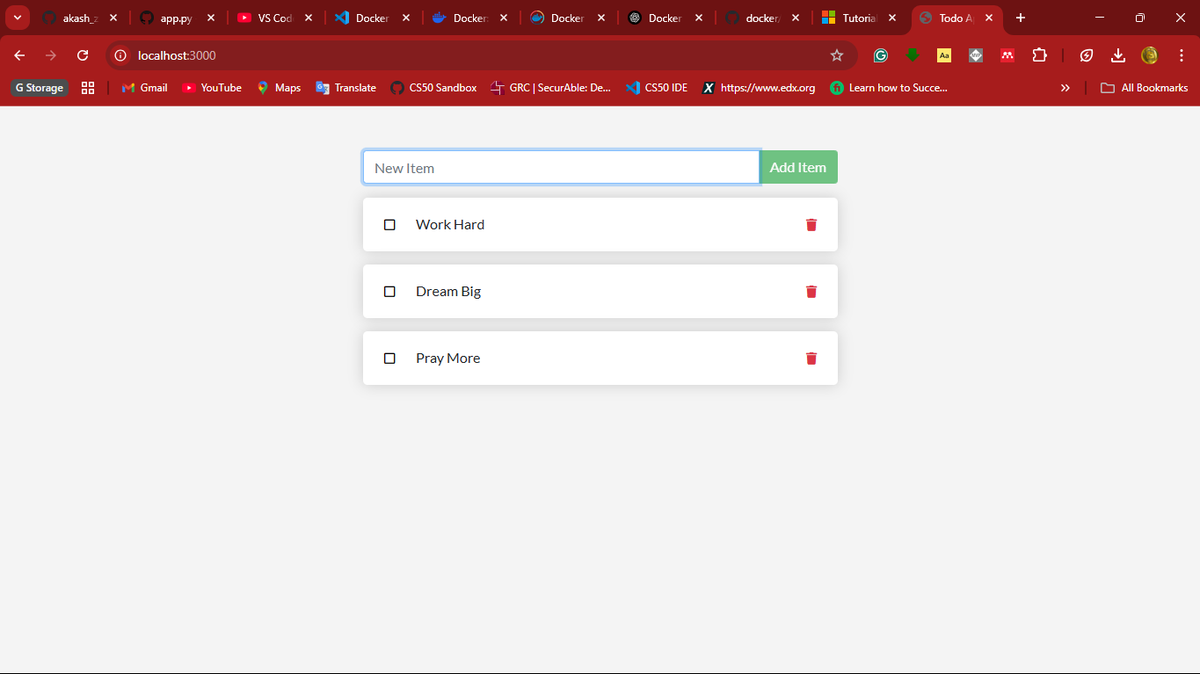Open the edx.org bookmark
Viewport: 1200px width, 674px height.
[x=758, y=88]
